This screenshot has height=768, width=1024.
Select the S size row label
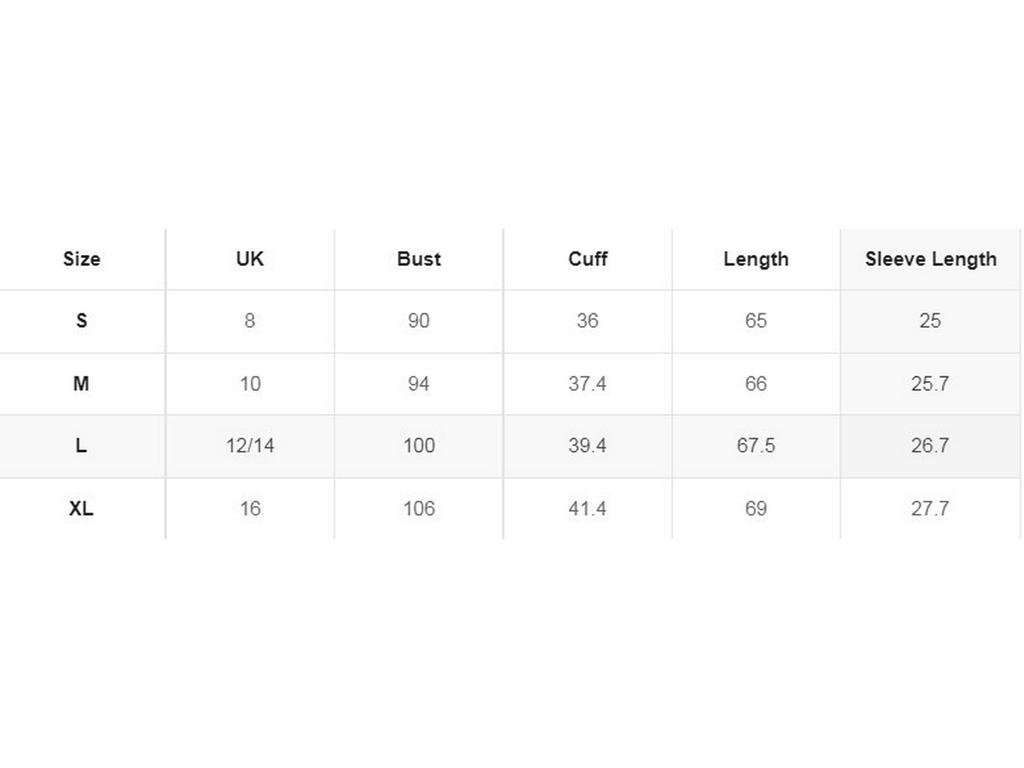(x=81, y=321)
